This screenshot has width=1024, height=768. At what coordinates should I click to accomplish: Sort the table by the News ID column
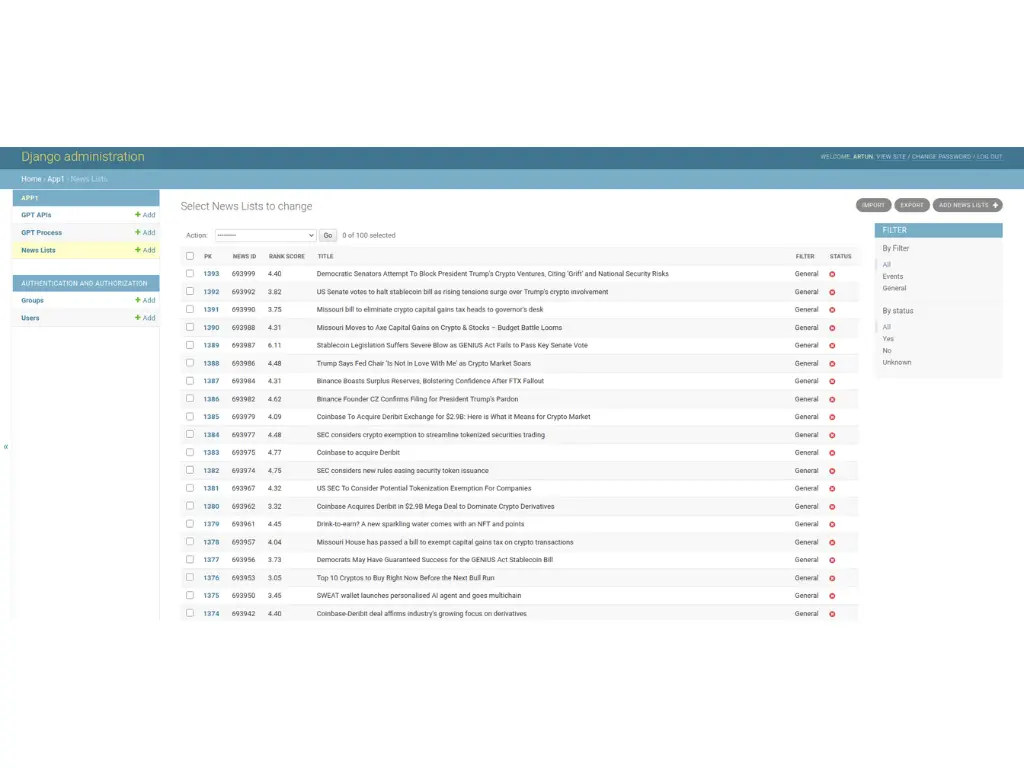click(244, 257)
